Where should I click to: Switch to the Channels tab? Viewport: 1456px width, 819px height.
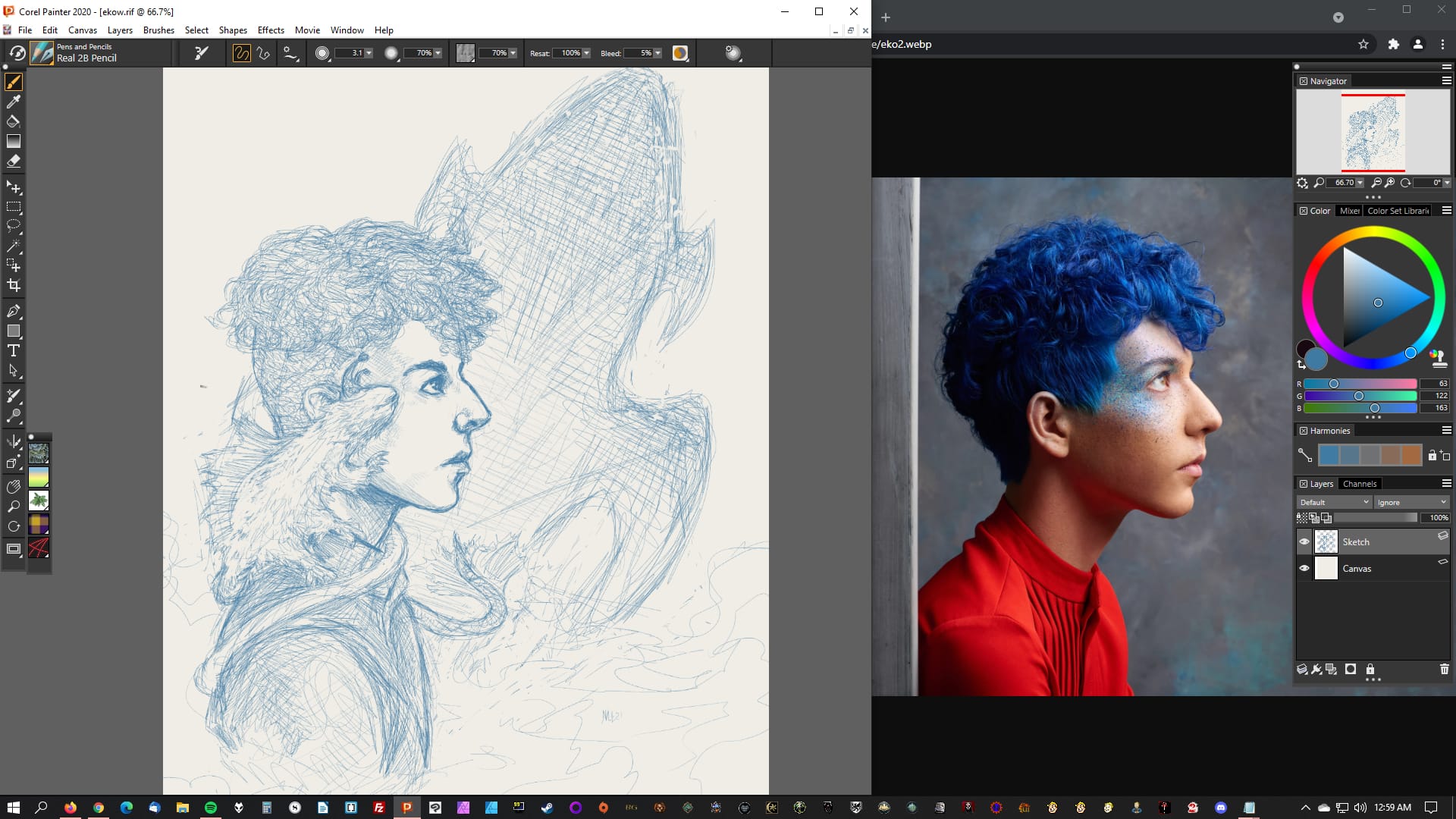[1359, 484]
